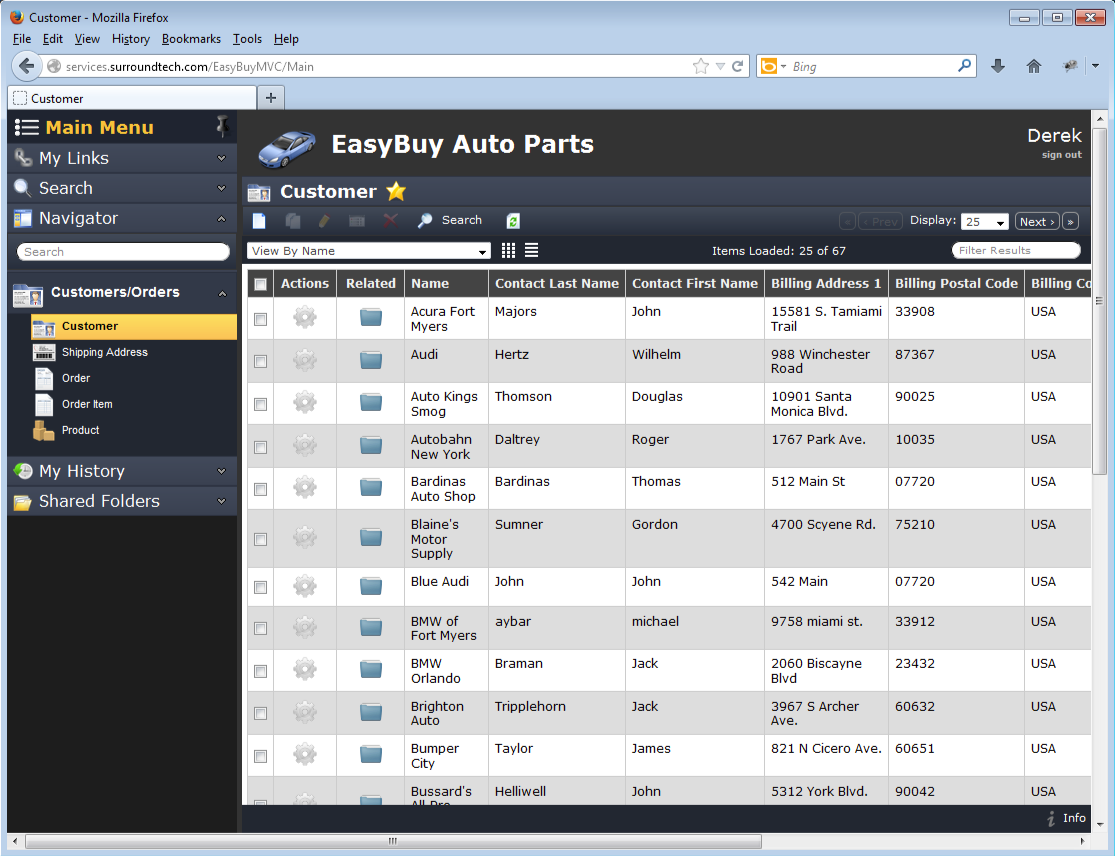
Task: Click the display record toolbar icon
Action: (x=357, y=221)
